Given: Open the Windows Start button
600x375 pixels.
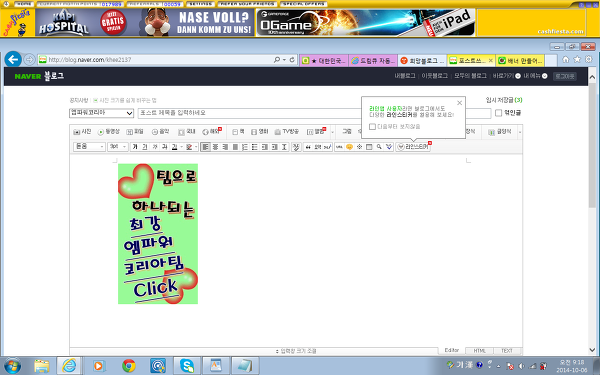Looking at the screenshot, I should click(12, 366).
